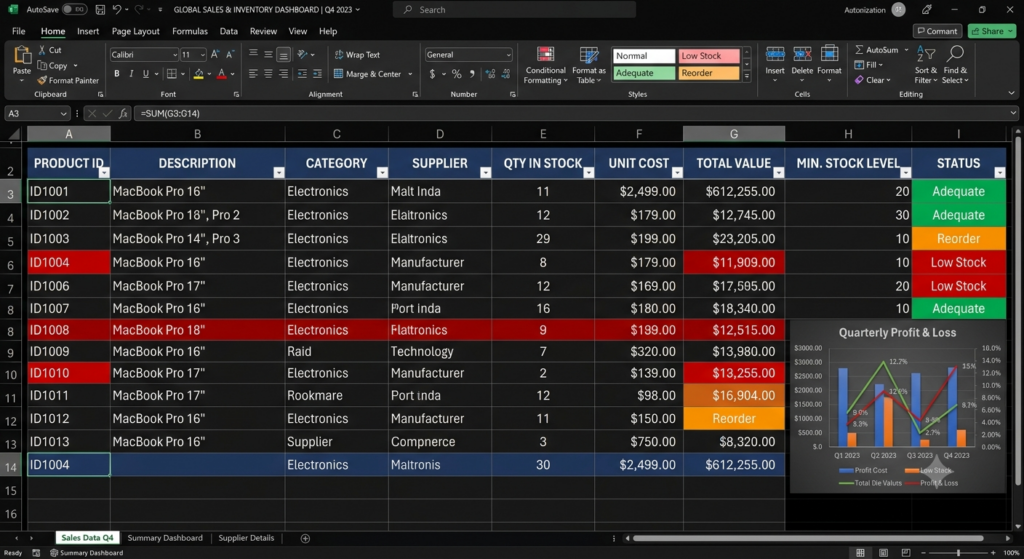
Task: Toggle Bold formatting
Action: (x=117, y=74)
